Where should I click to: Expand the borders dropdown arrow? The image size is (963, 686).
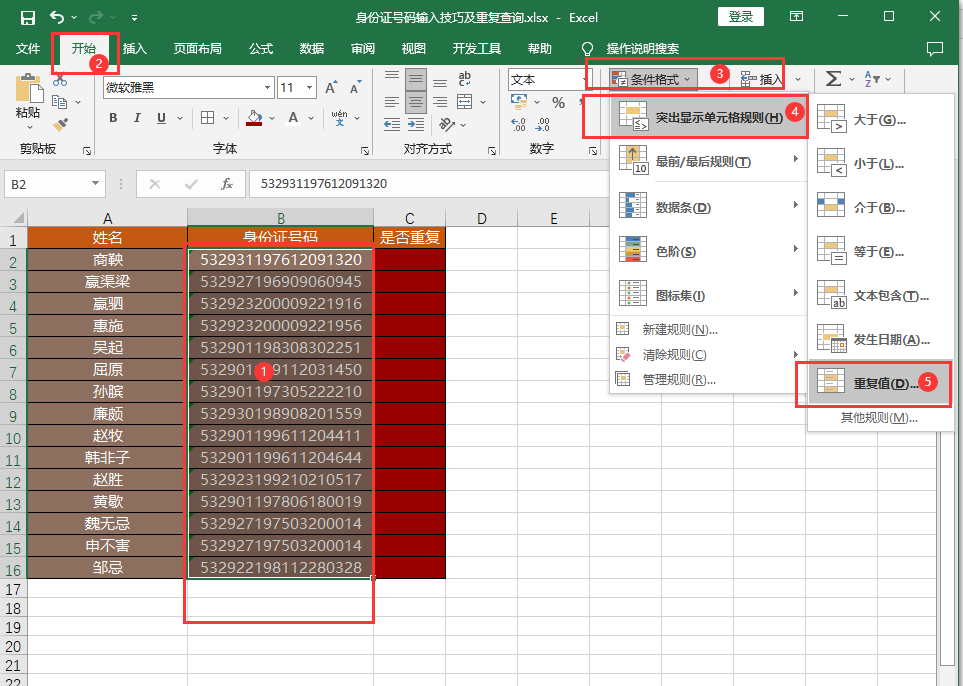pos(225,118)
